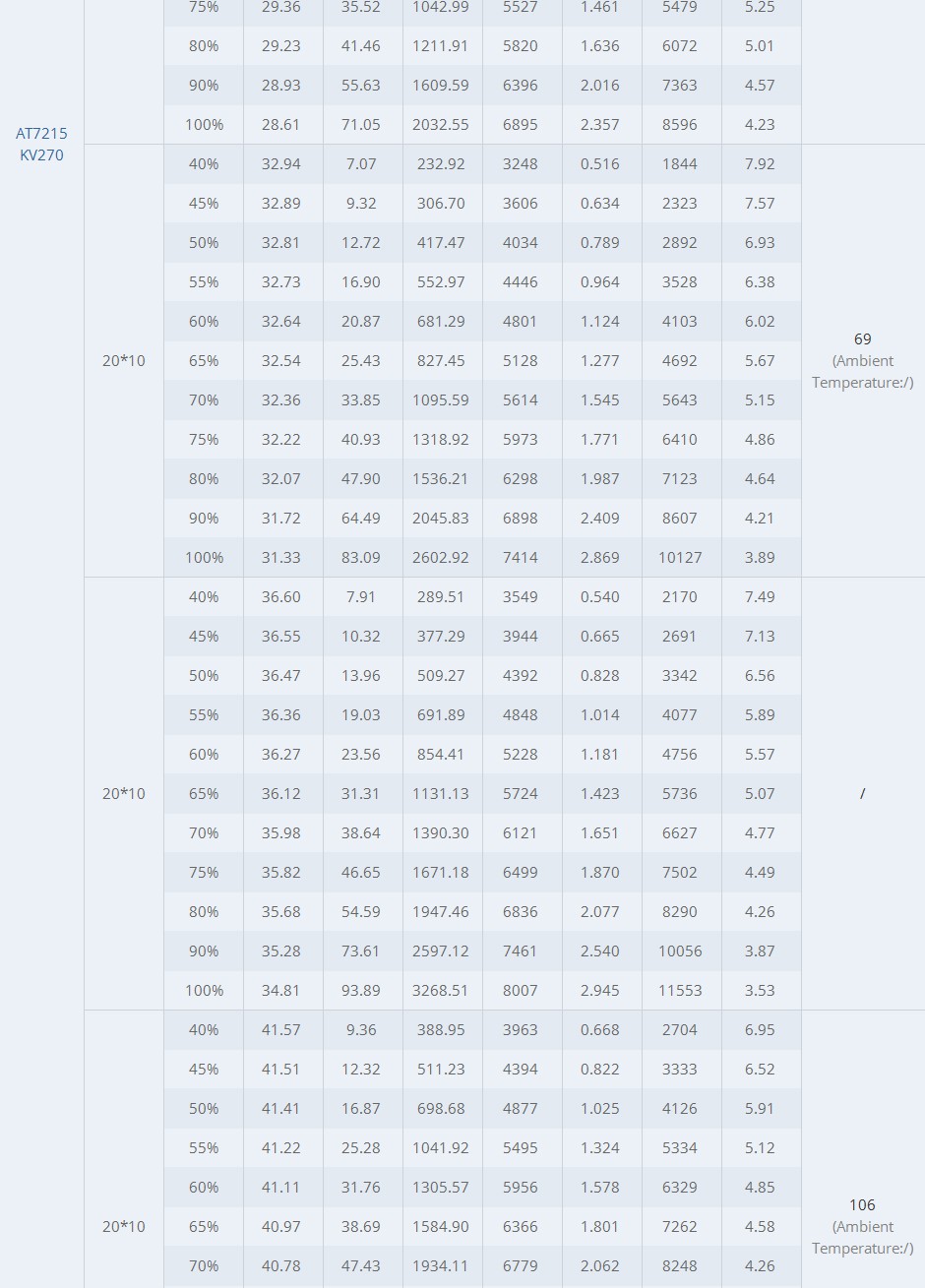The image size is (925, 1288).
Task: Select the current value 93.89
Action: pyautogui.click(x=361, y=990)
